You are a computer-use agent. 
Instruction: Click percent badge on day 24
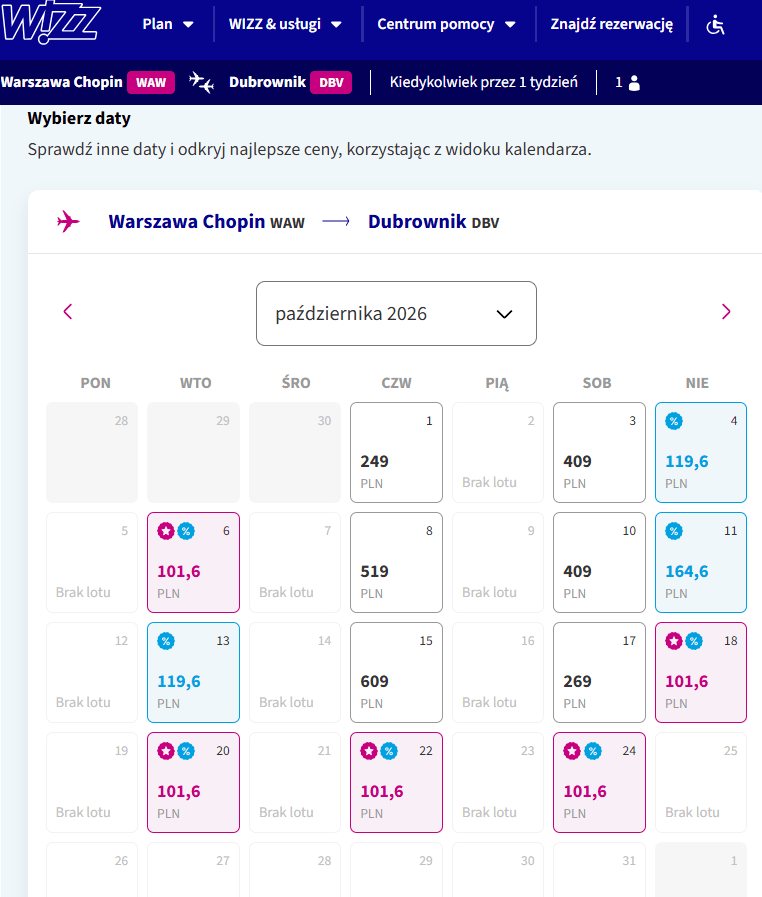click(593, 751)
